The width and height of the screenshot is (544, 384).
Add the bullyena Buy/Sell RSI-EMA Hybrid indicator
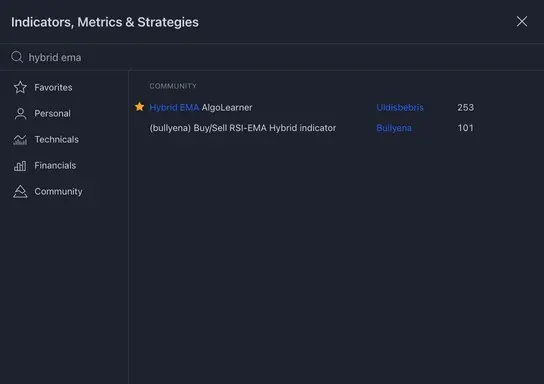pyautogui.click(x=243, y=128)
